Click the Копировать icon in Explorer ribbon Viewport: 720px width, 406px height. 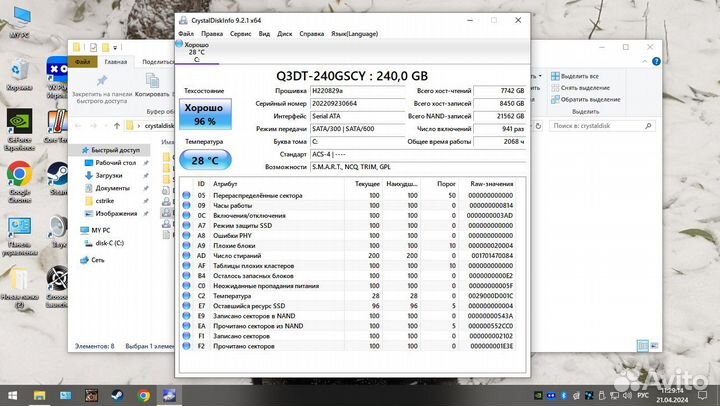(152, 80)
